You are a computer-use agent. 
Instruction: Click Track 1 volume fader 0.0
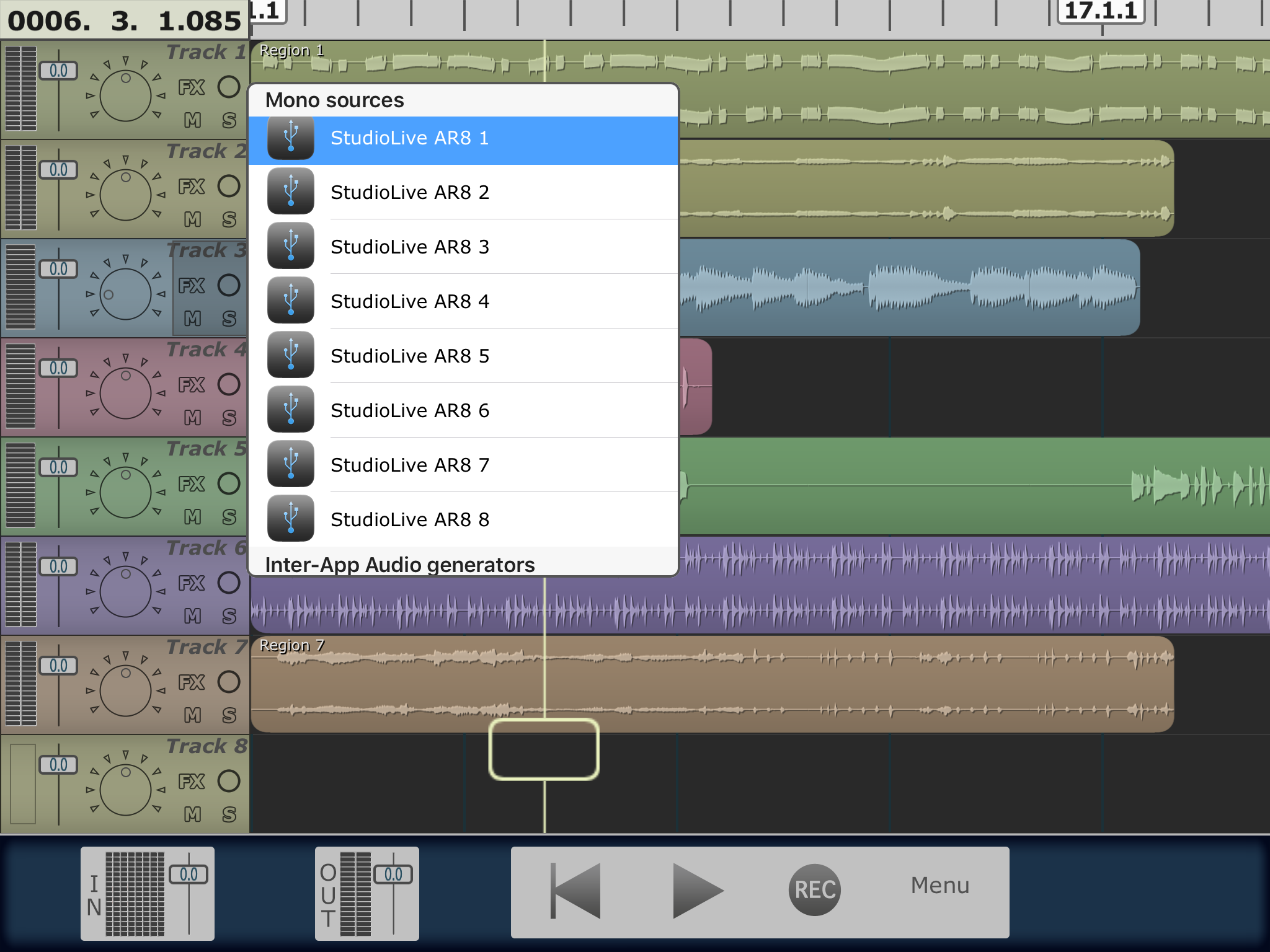(x=58, y=71)
